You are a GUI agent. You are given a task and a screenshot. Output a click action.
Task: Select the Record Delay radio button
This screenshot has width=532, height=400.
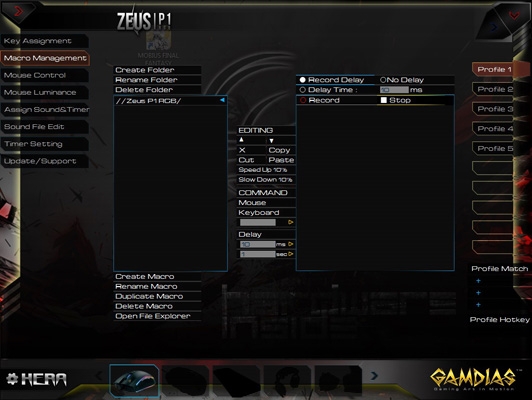point(303,80)
